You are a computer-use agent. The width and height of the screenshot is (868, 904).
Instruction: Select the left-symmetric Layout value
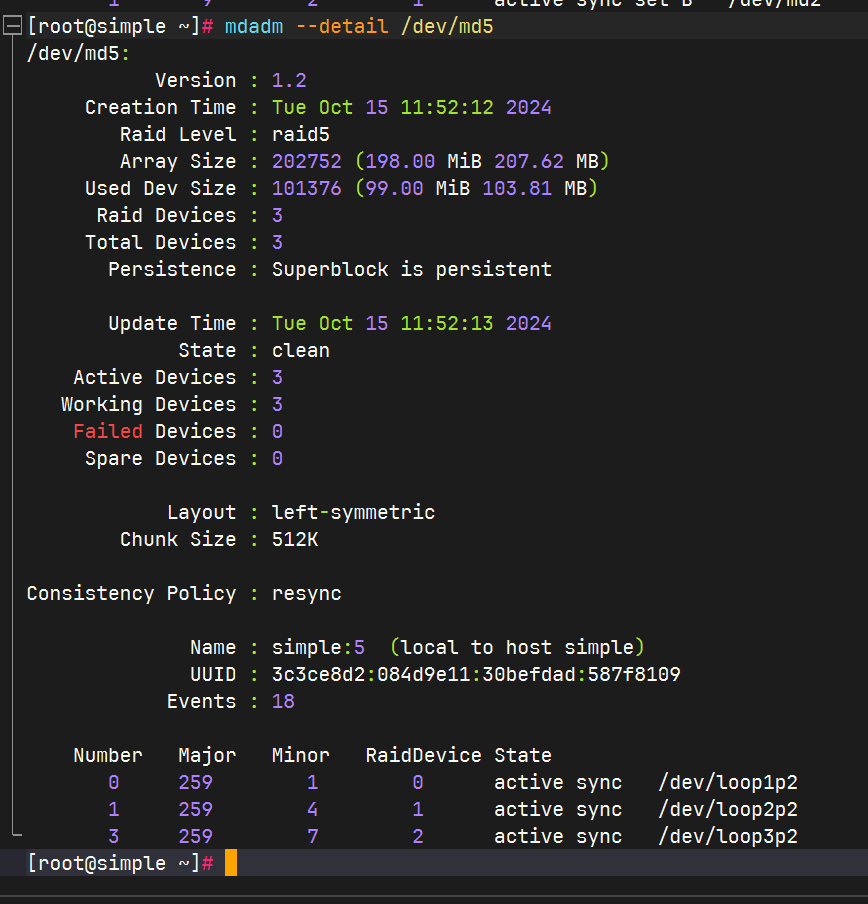(353, 511)
